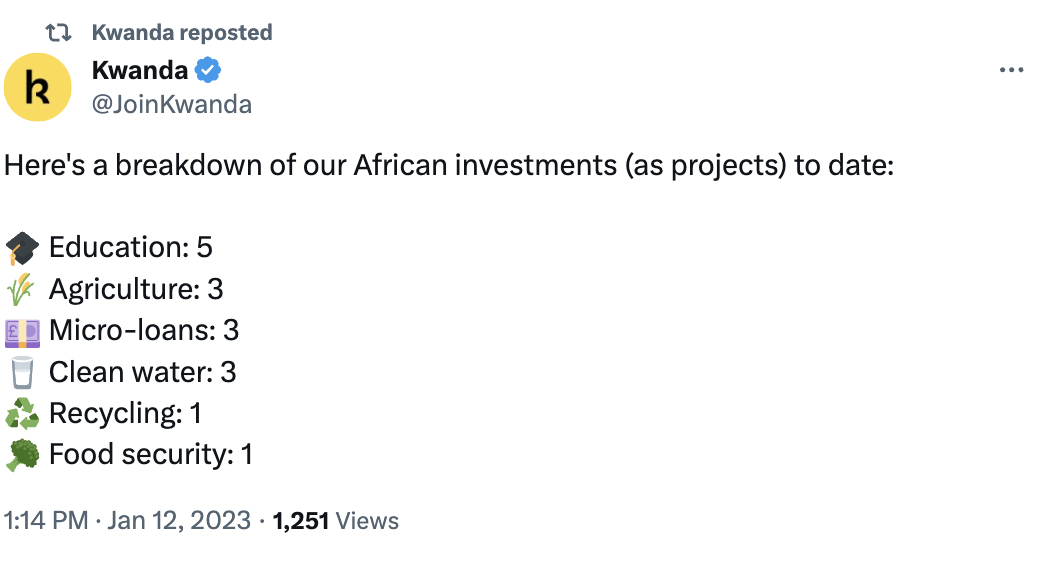
Task: Click the 'Clean water: 3' line
Action: [x=142, y=373]
